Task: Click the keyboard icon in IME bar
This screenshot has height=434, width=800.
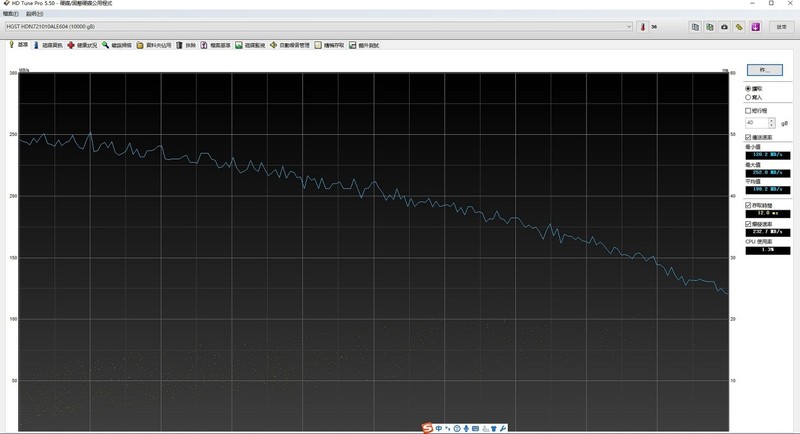Action: click(475, 429)
